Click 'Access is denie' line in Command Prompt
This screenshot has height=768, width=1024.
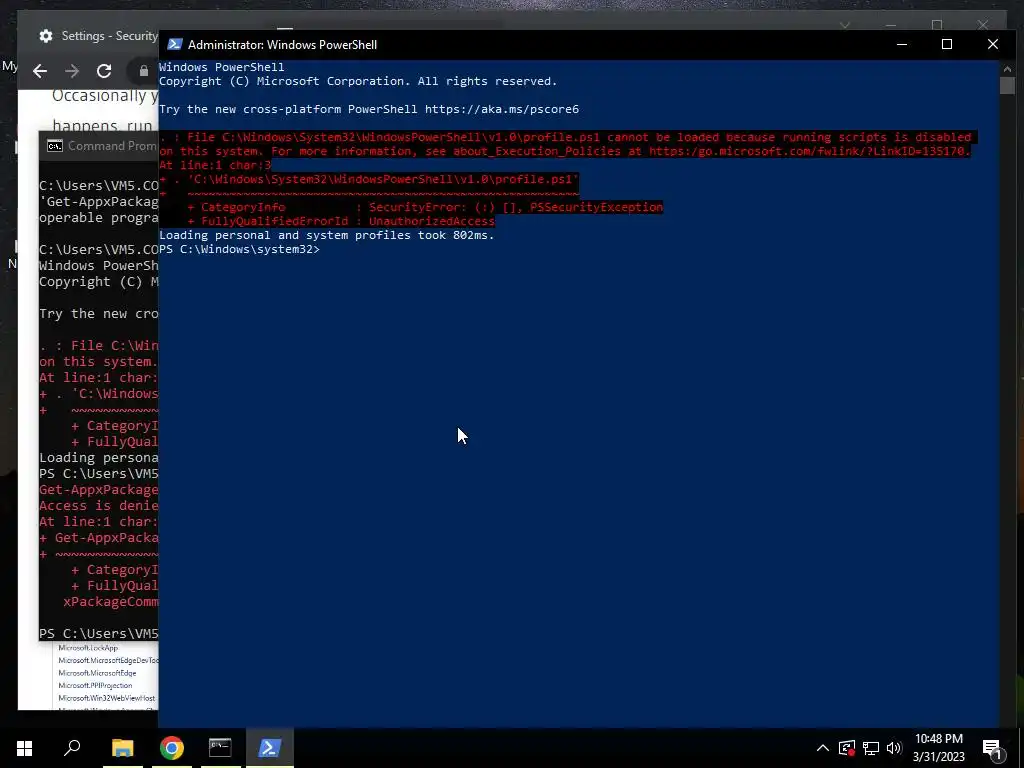(99, 505)
